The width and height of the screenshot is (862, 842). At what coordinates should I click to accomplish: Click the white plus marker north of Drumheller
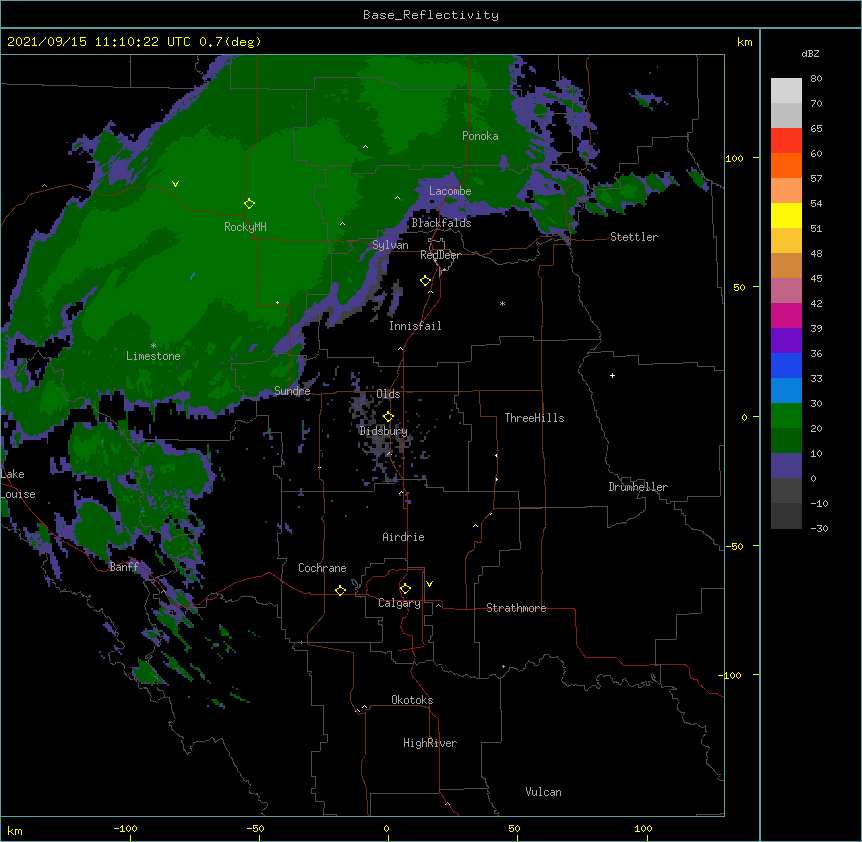click(x=612, y=375)
